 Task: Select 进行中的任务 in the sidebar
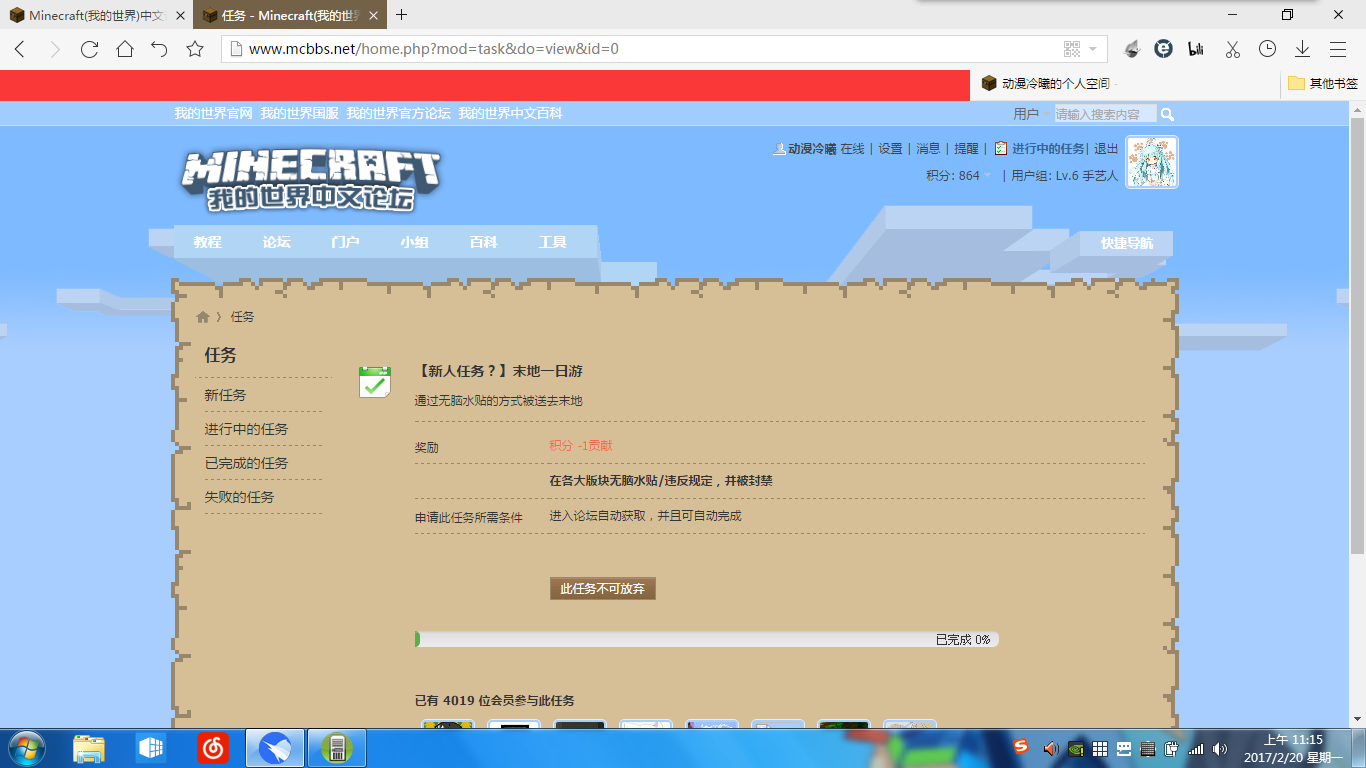click(246, 429)
